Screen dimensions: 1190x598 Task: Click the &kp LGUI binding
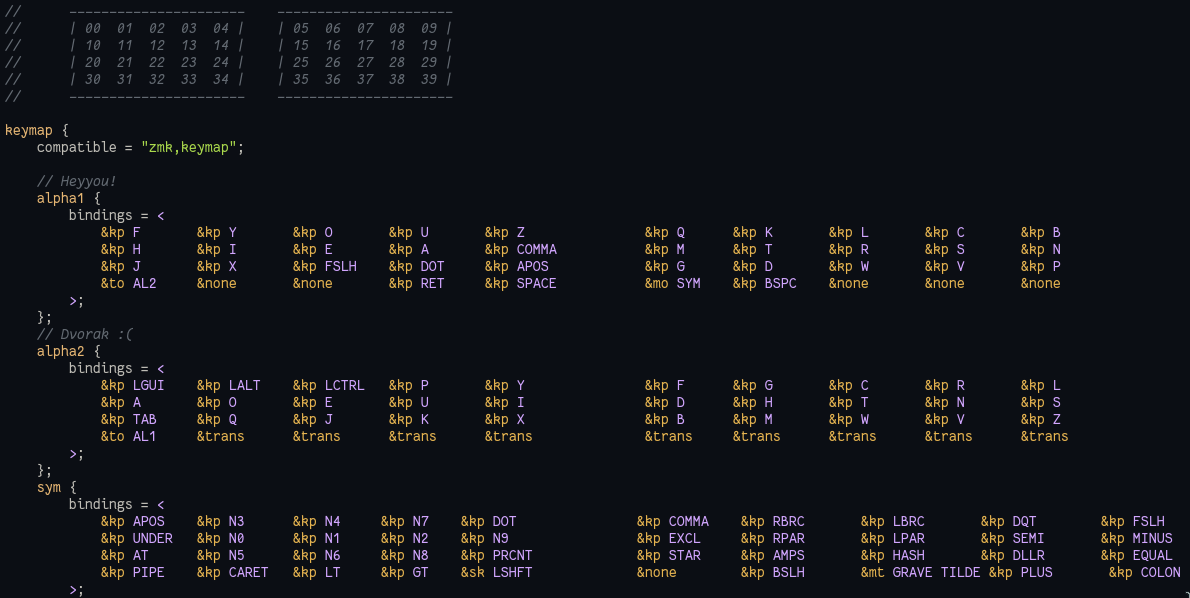(132, 386)
